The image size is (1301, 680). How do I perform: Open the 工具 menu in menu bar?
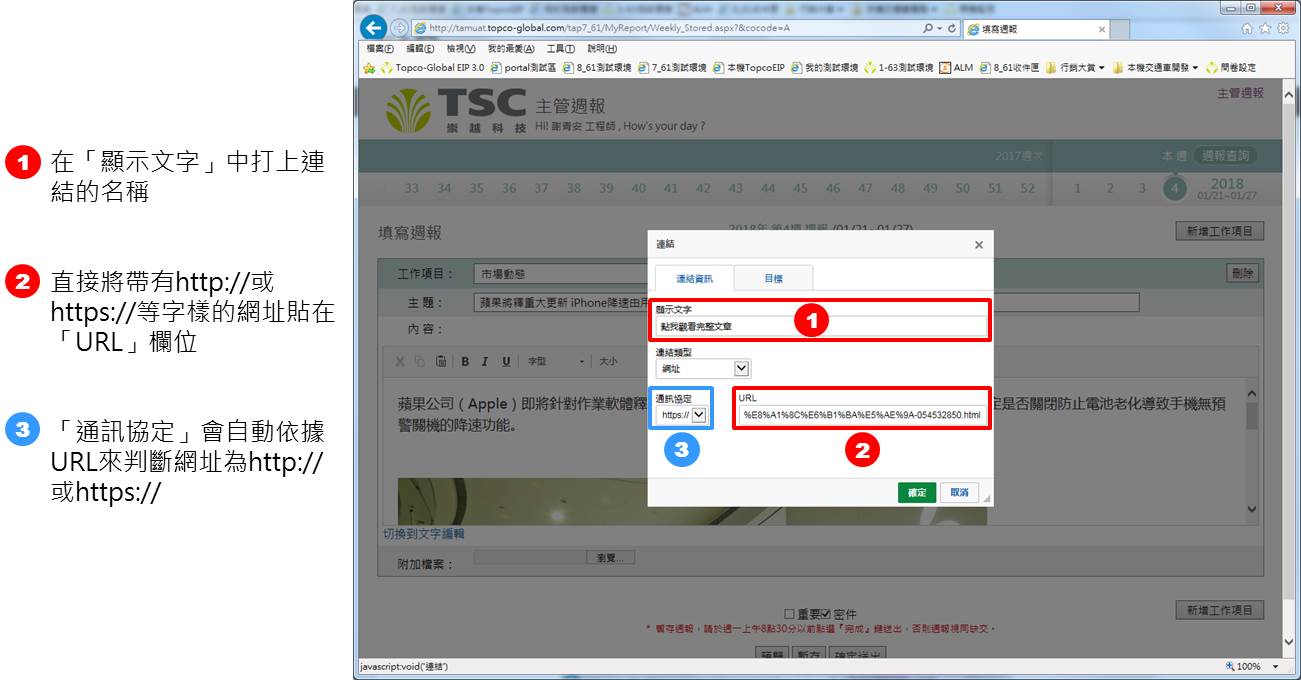click(560, 48)
